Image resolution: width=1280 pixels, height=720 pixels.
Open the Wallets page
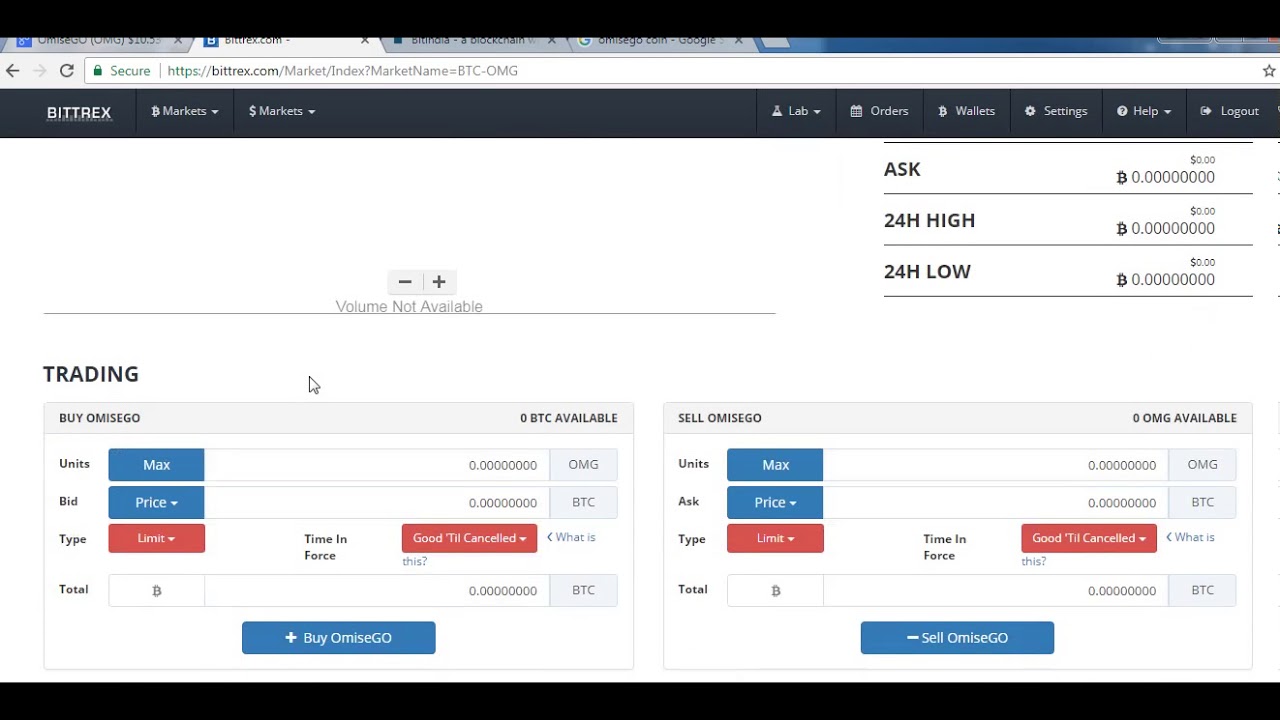pos(966,111)
